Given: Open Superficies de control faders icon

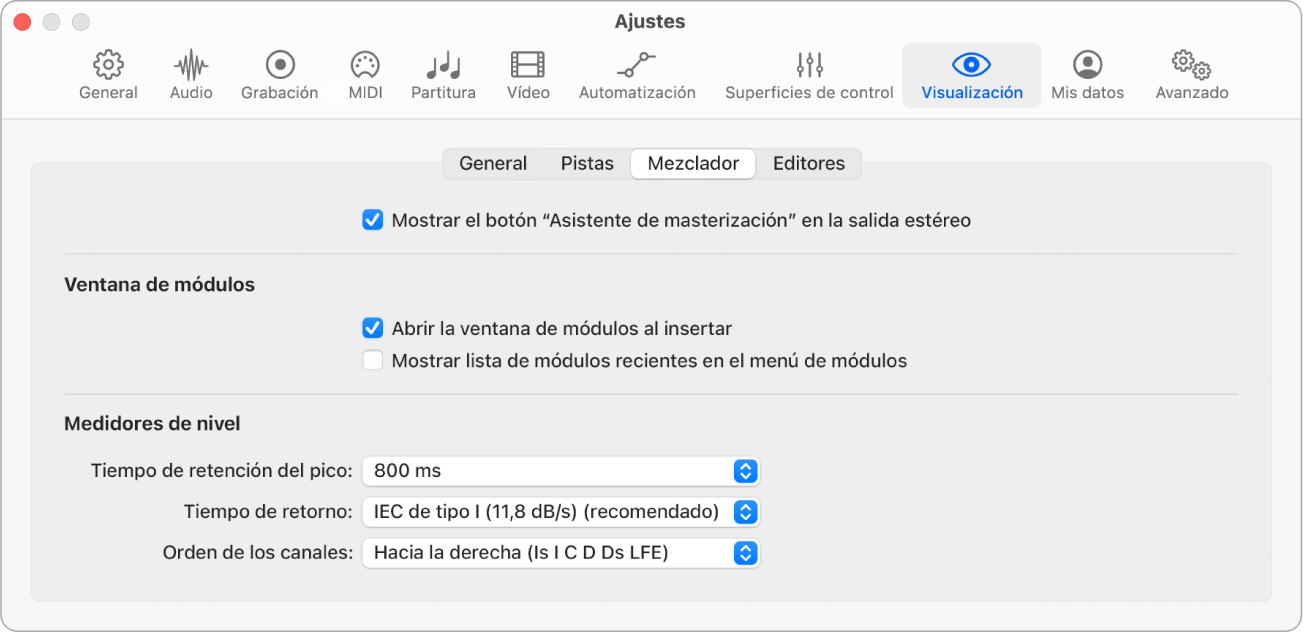Looking at the screenshot, I should pyautogui.click(x=809, y=76).
